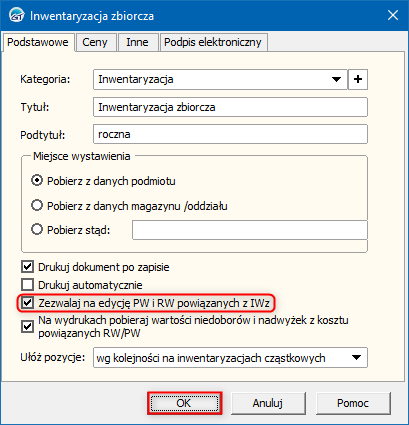Click the plus icon to add category
The height and width of the screenshot is (425, 409).
click(x=358, y=79)
